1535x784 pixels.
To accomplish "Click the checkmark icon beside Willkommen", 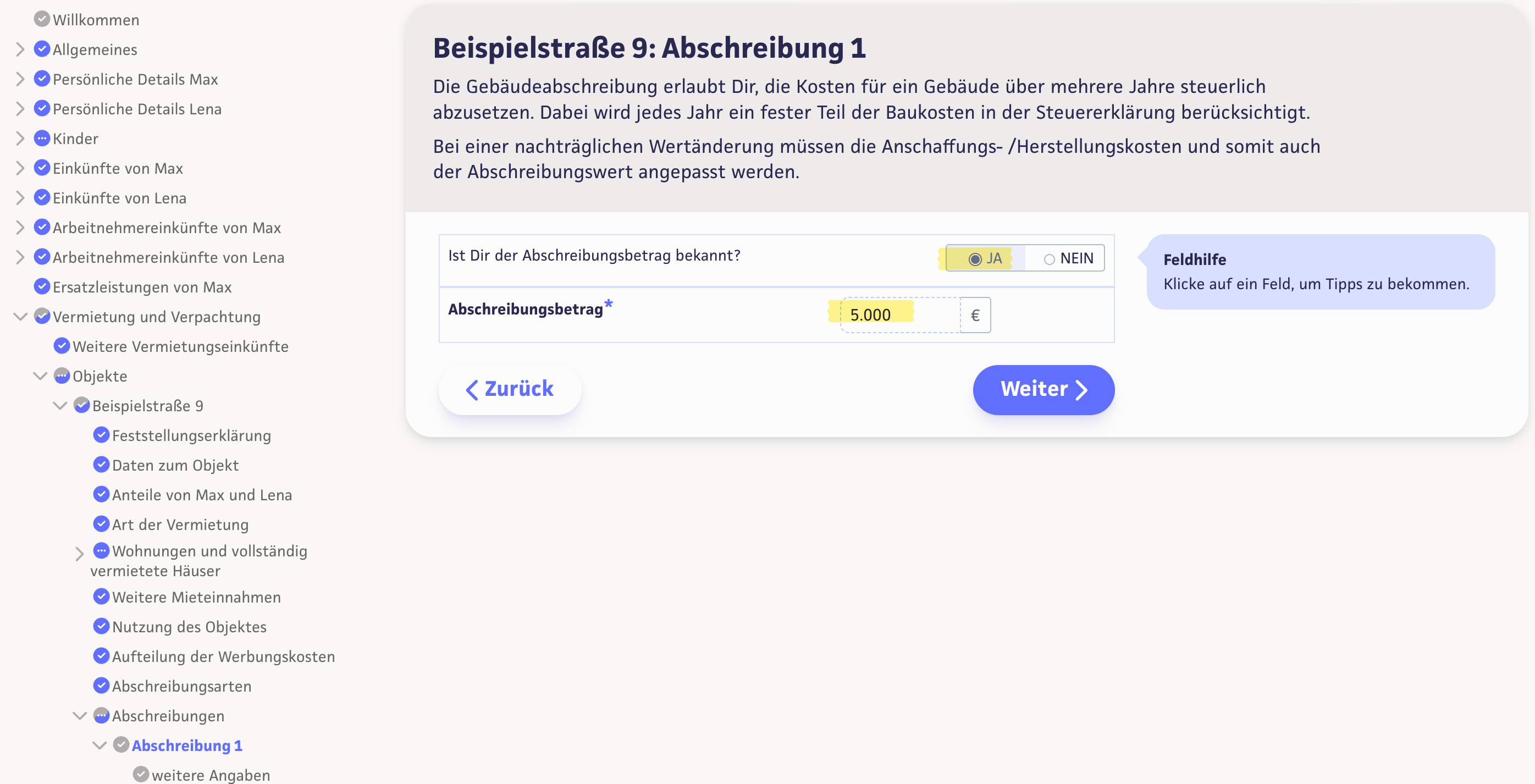I will [42, 19].
